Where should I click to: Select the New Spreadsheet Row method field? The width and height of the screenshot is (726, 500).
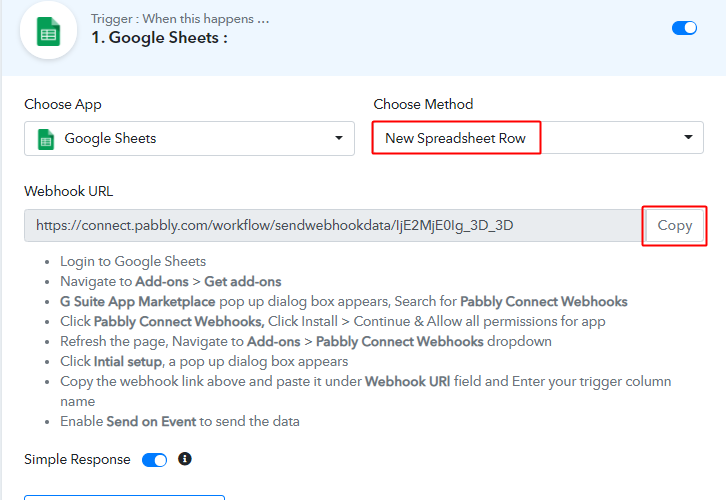pos(538,138)
